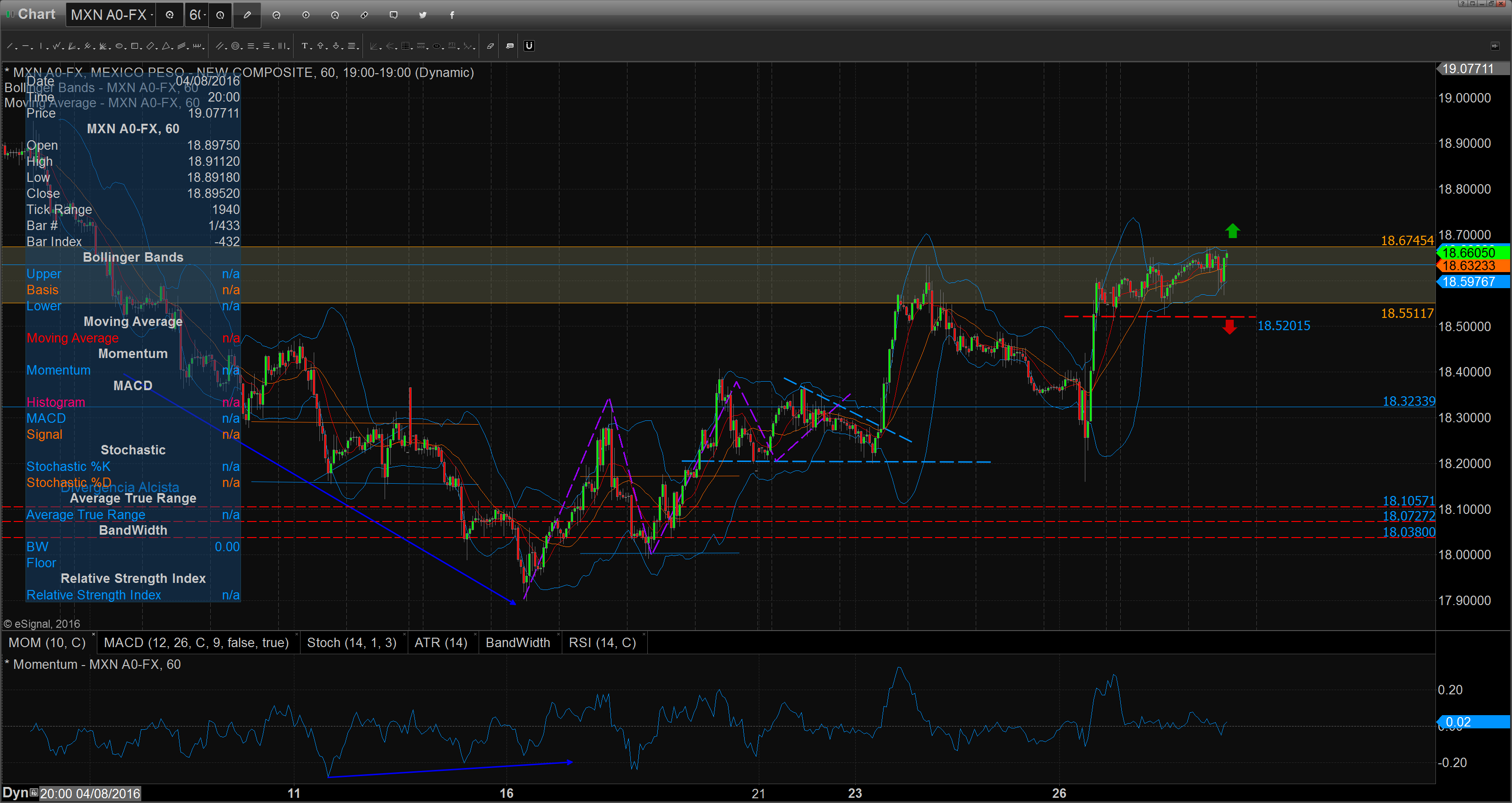Select the zigzag polyline tool
This screenshot has width=1512, height=803.
click(56, 46)
